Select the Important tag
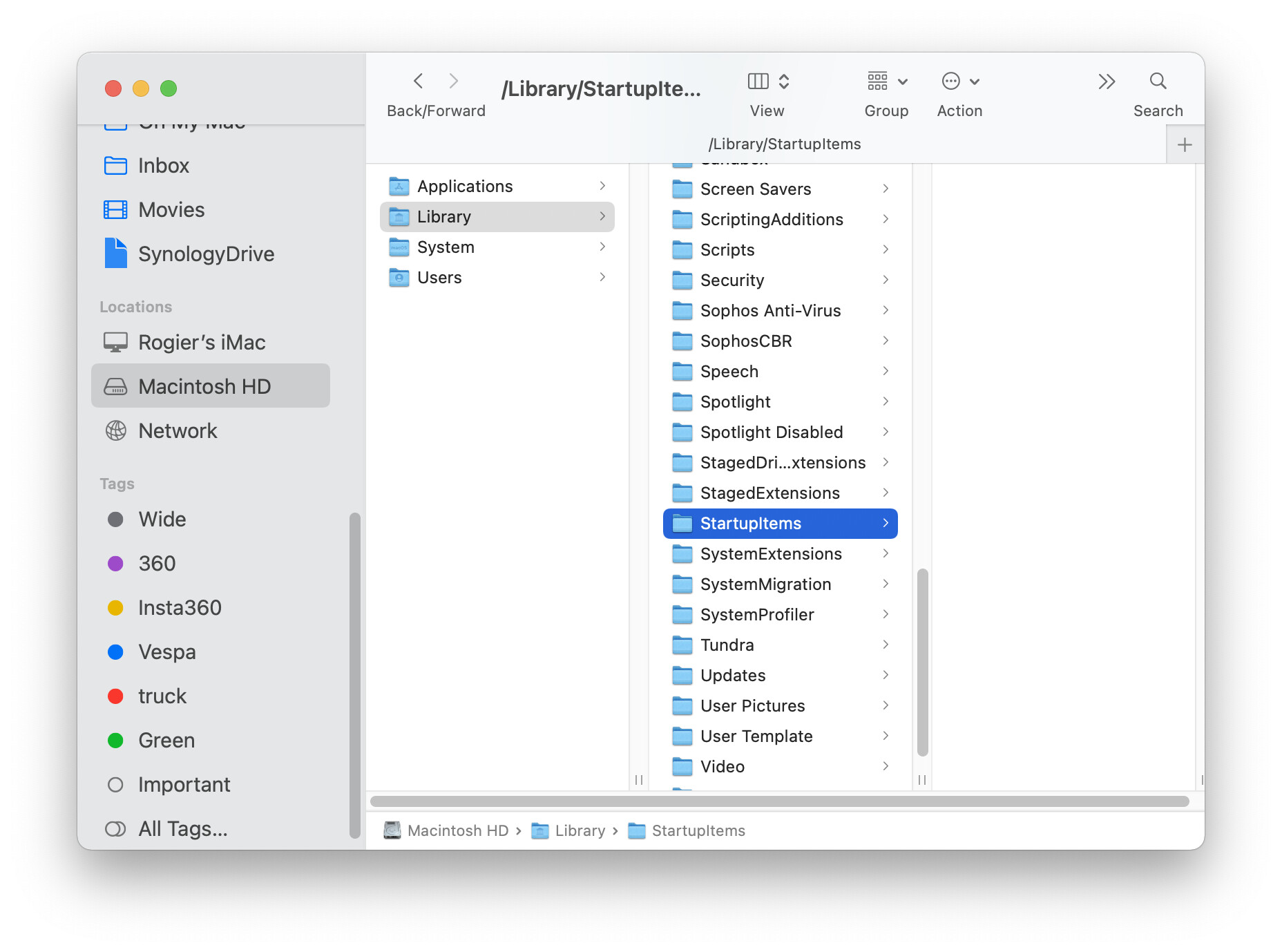The height and width of the screenshot is (952, 1282). [184, 785]
